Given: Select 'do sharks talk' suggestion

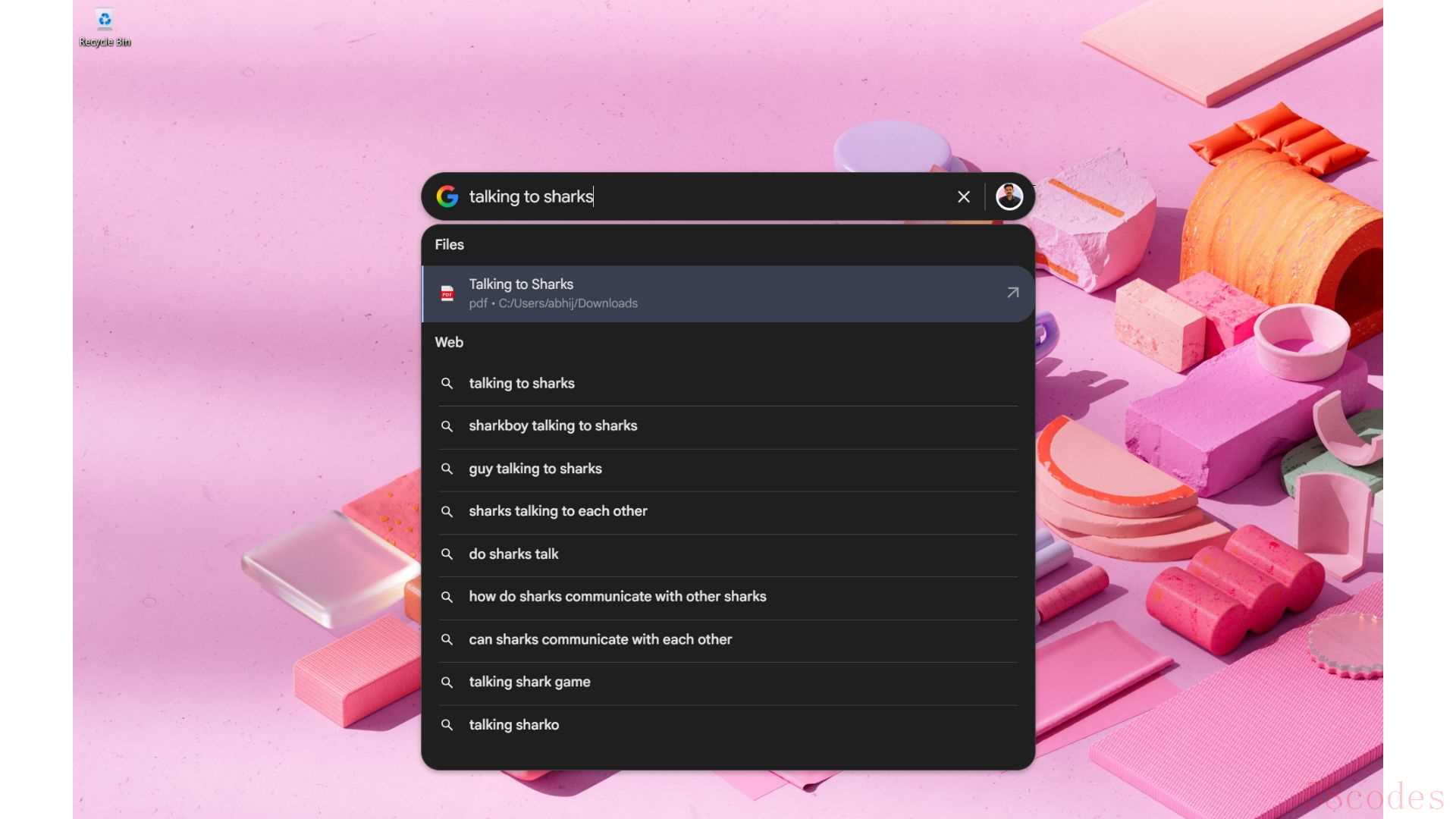Looking at the screenshot, I should pyautogui.click(x=513, y=554).
